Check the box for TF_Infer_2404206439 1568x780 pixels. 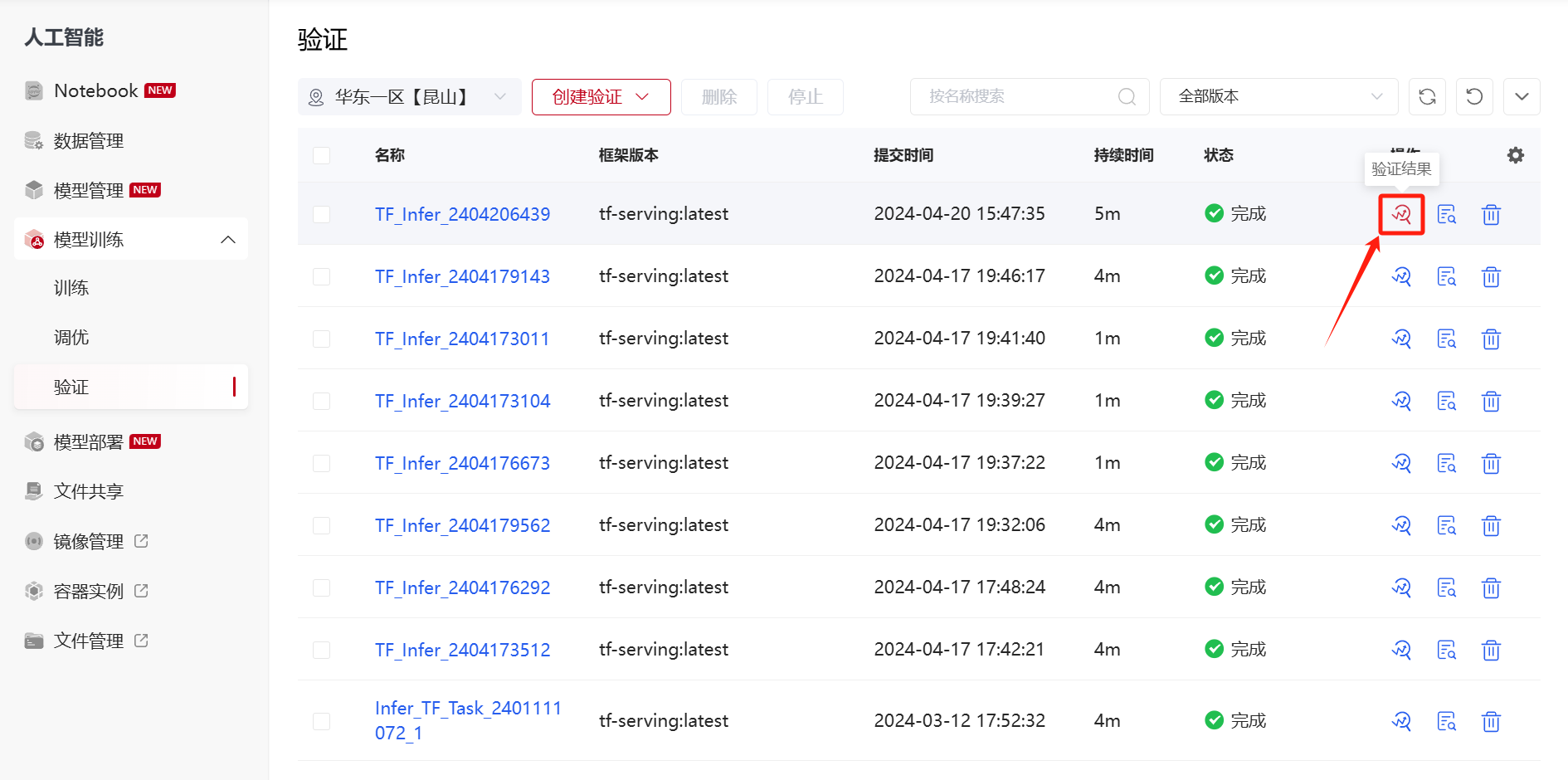[x=322, y=214]
